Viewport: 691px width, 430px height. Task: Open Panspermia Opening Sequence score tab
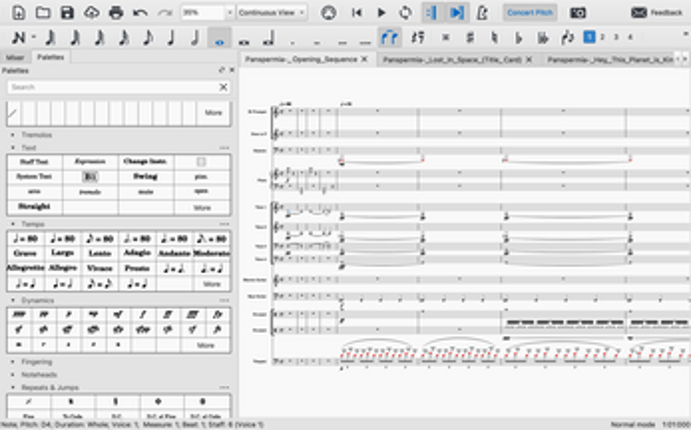click(x=301, y=59)
